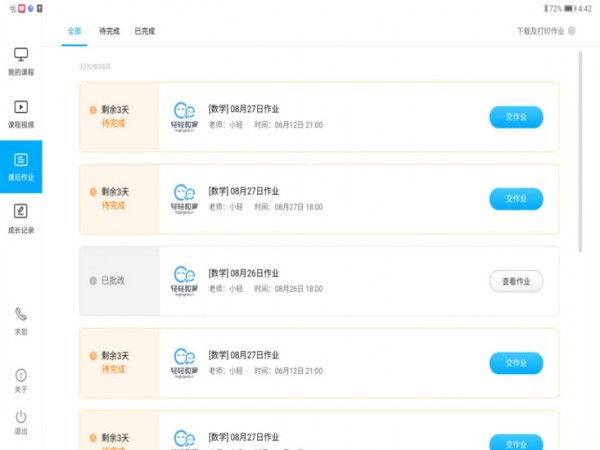Submit homework dated 08月27日 18:00 via 交作业
The height and width of the screenshot is (450, 600).
coord(516,199)
